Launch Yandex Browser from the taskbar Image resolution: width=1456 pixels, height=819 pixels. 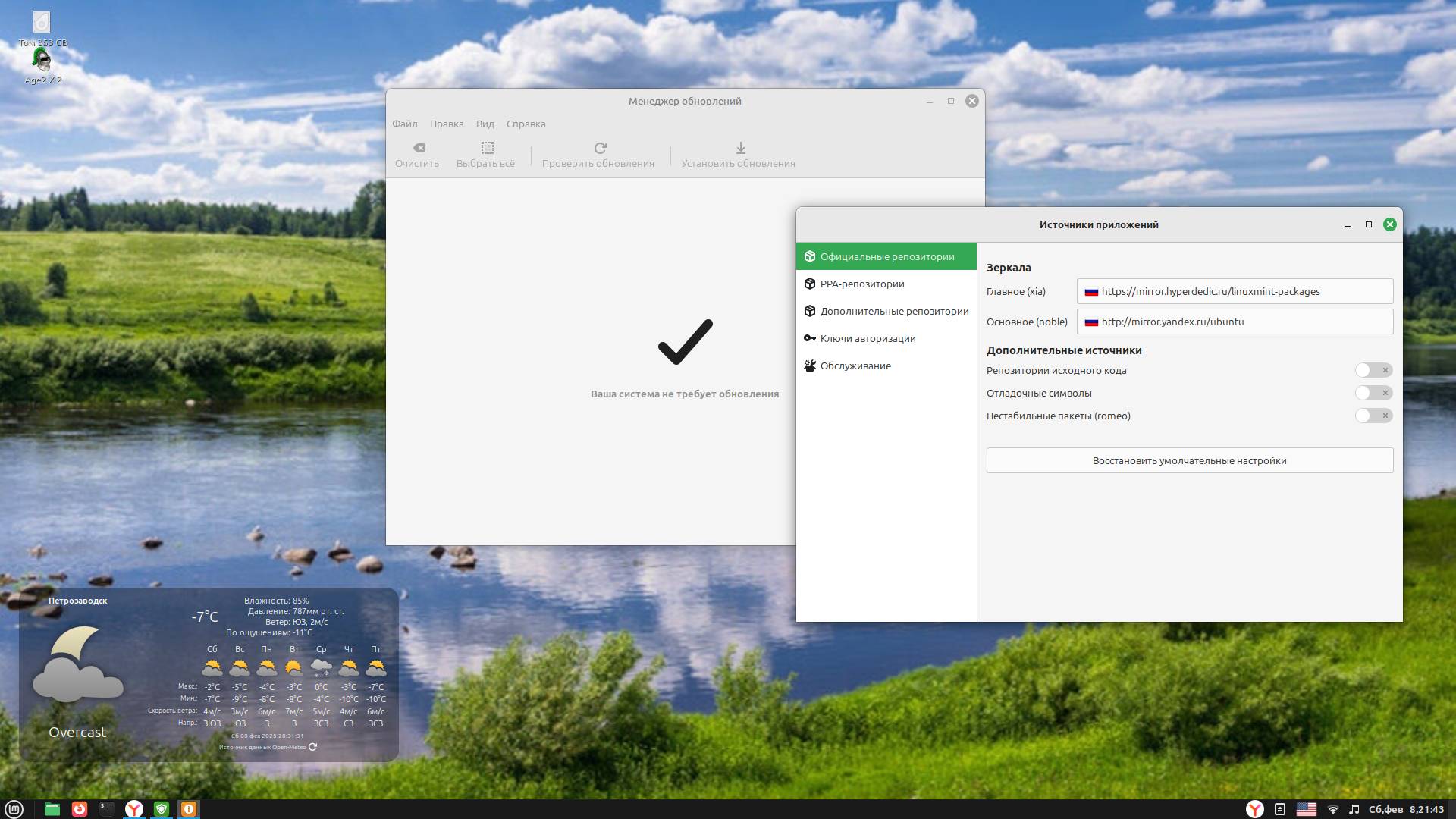click(x=134, y=809)
